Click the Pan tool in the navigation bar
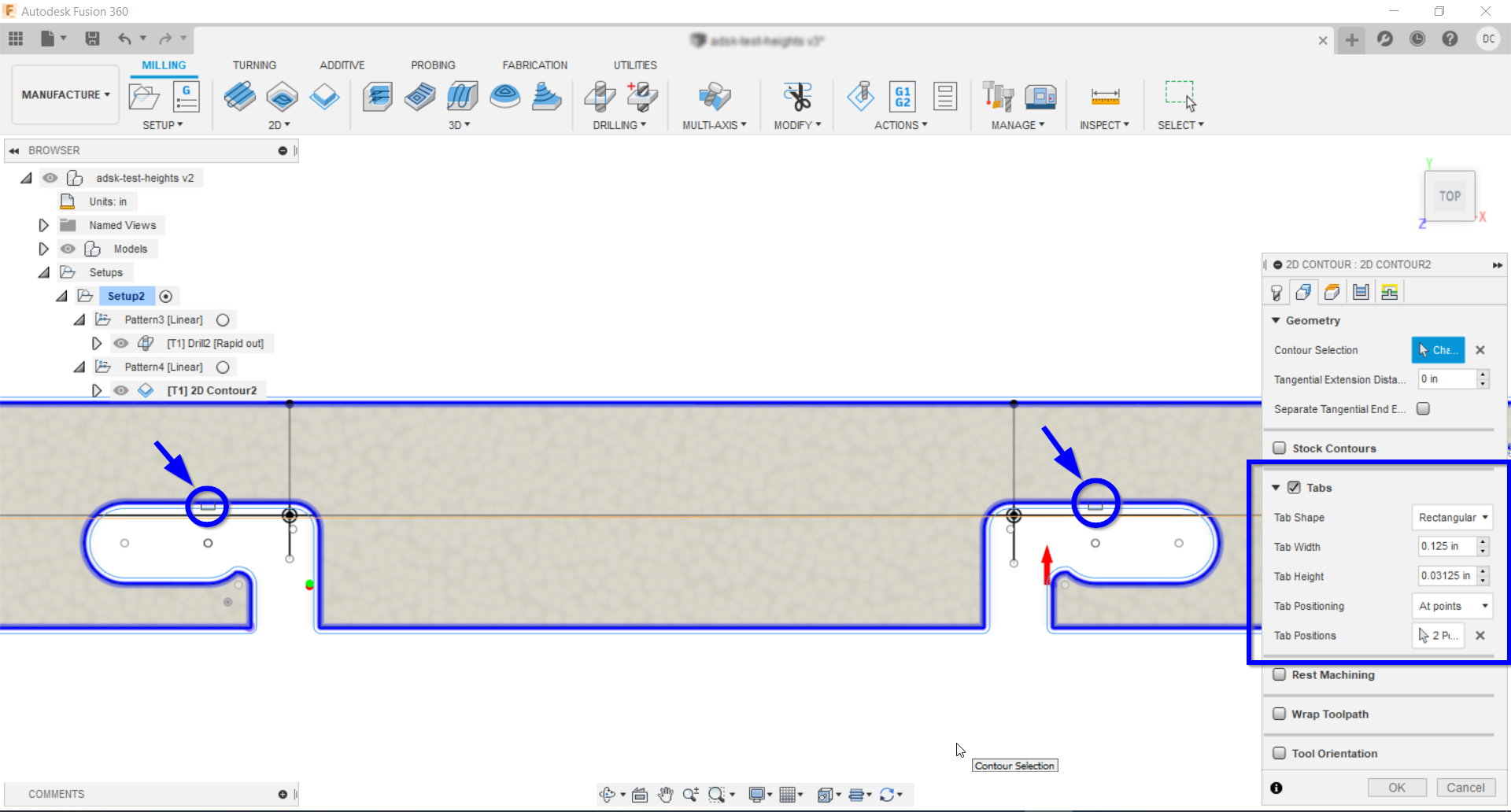 (666, 795)
